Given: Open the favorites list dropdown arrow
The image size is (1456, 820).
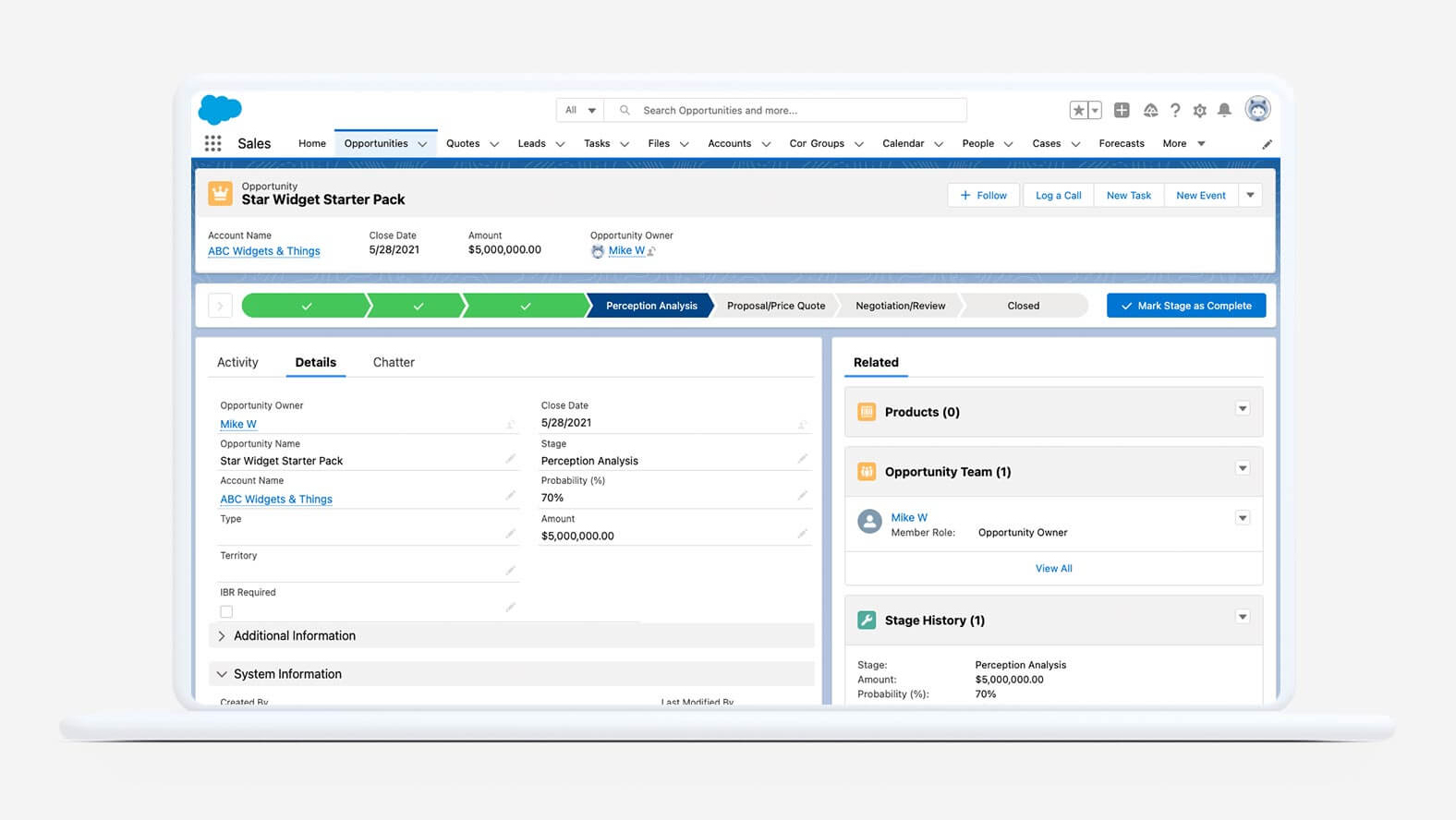Looking at the screenshot, I should (x=1095, y=110).
